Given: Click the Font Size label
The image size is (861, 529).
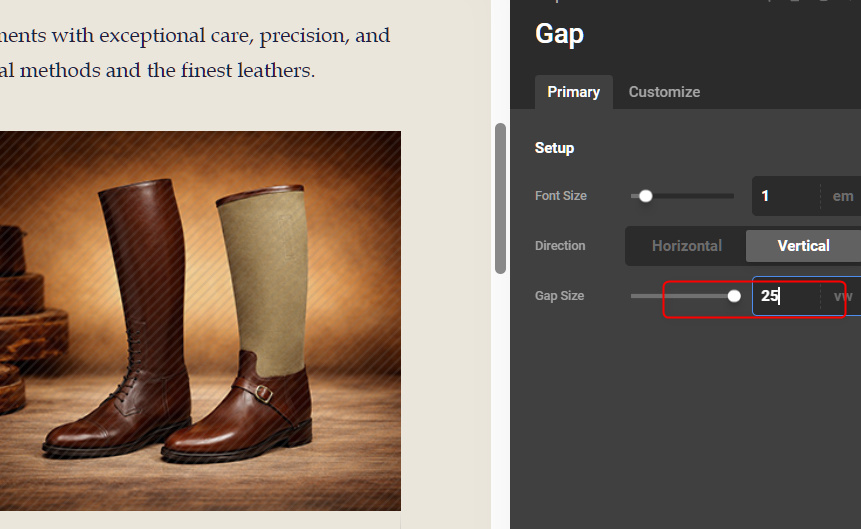Looking at the screenshot, I should tap(561, 196).
